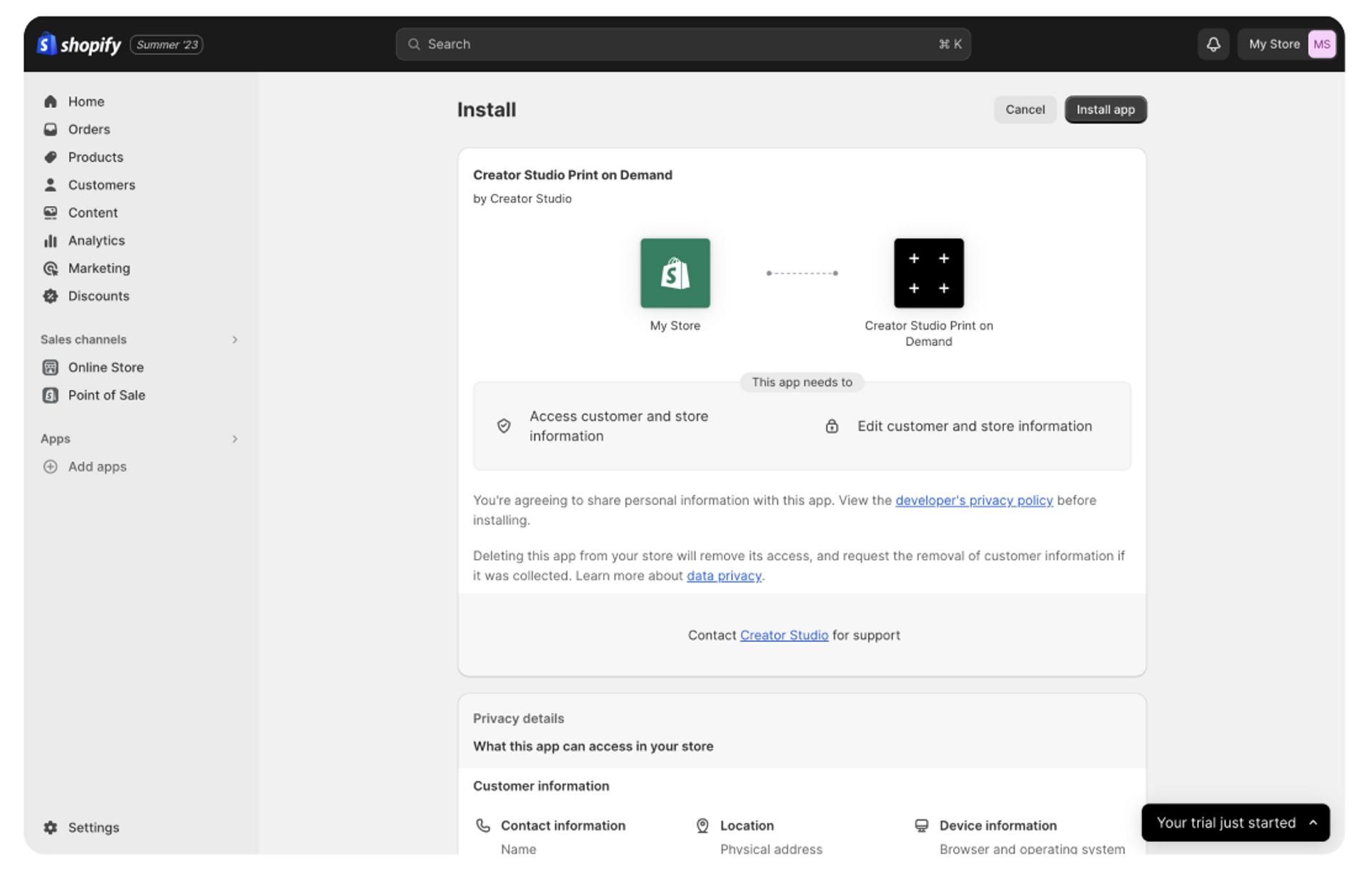The height and width of the screenshot is (893, 1372).
Task: Go to Discounts in sidebar
Action: pos(98,296)
